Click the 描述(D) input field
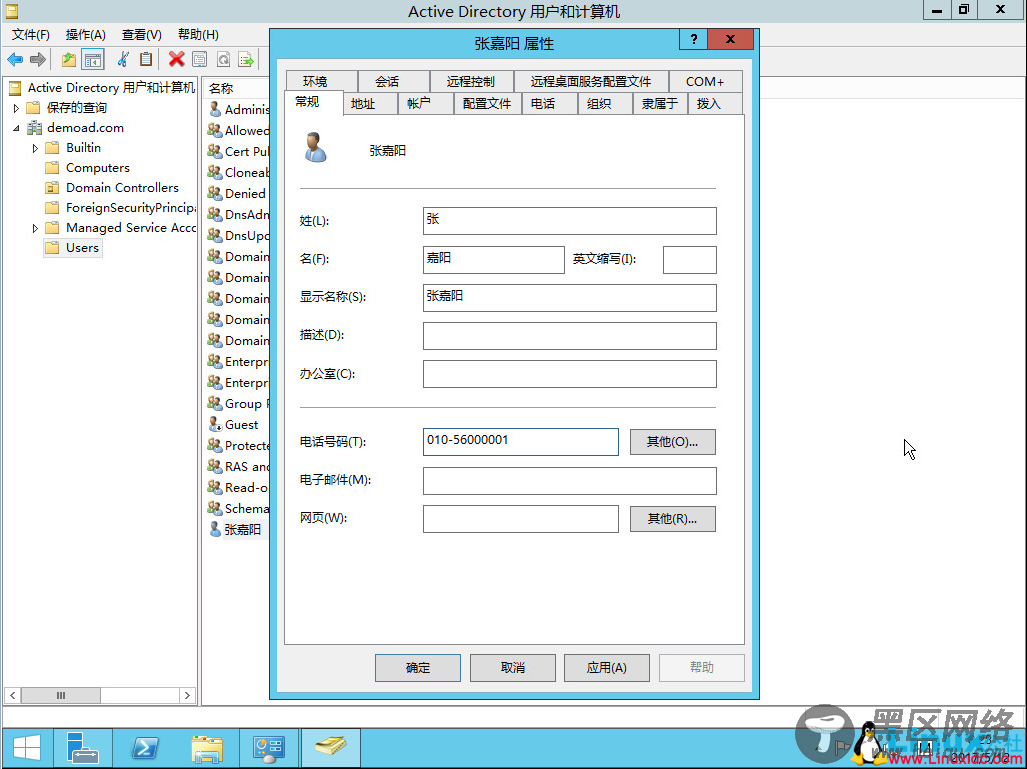This screenshot has width=1027, height=769. tap(570, 335)
